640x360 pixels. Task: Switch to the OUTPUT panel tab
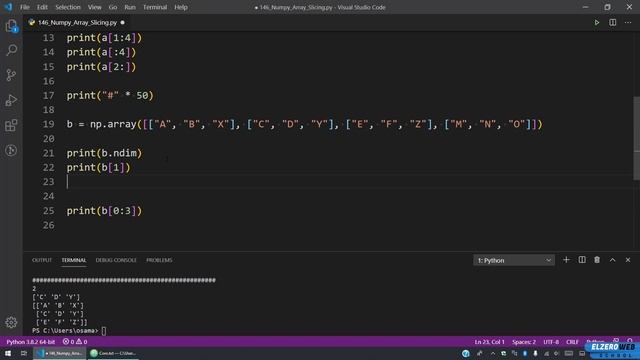click(x=42, y=260)
